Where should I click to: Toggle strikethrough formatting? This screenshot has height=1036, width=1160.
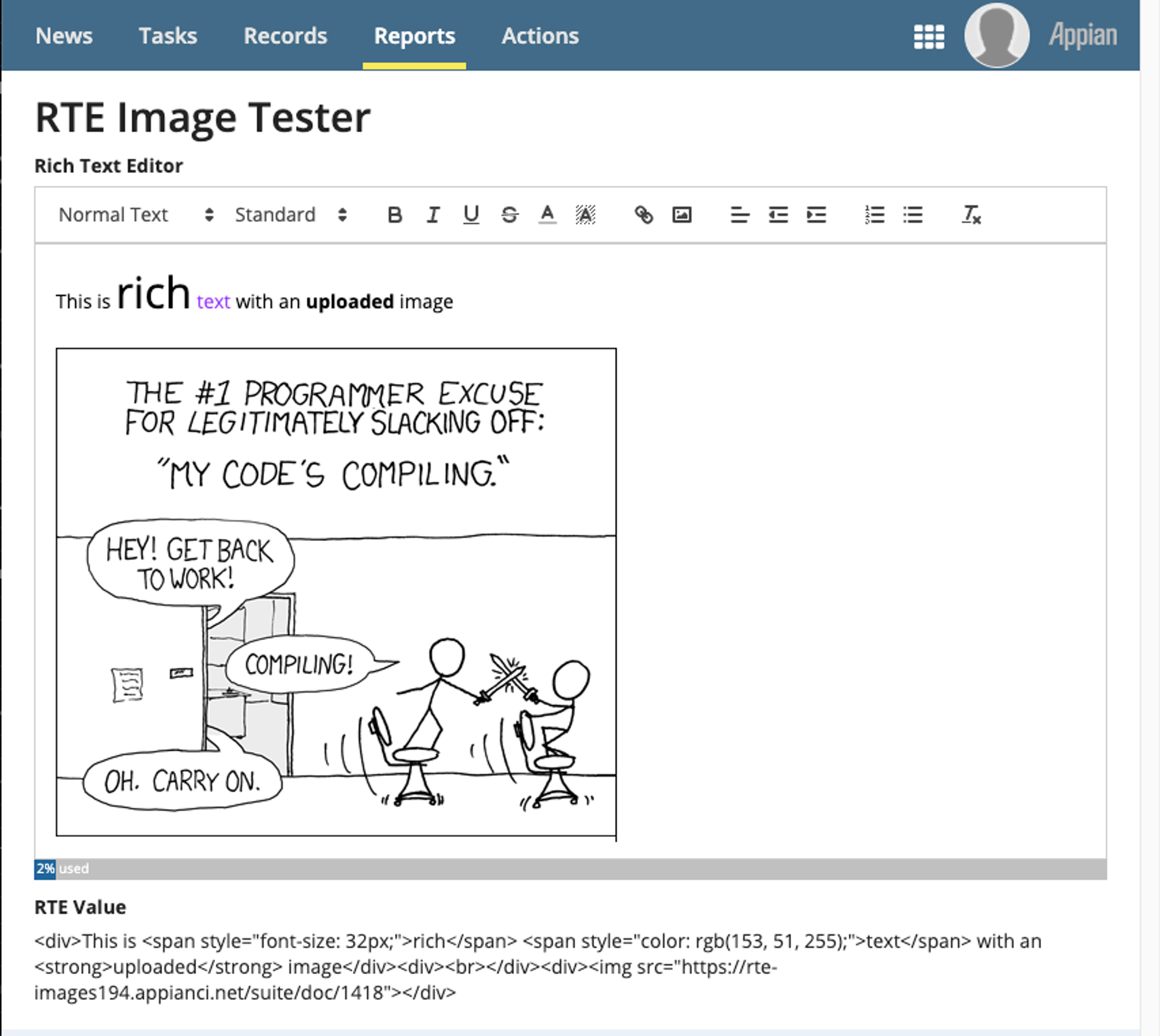(x=510, y=215)
